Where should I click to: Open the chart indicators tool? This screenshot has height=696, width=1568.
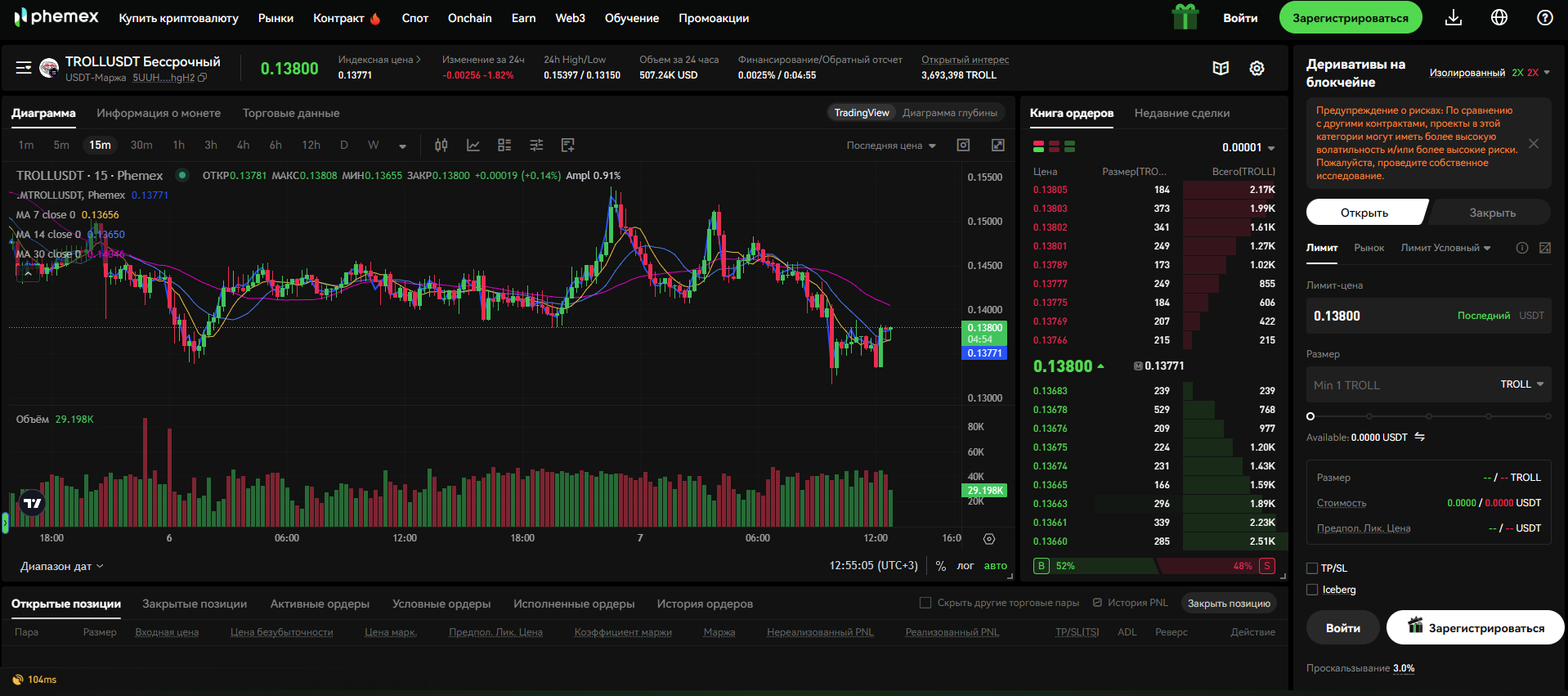473,146
